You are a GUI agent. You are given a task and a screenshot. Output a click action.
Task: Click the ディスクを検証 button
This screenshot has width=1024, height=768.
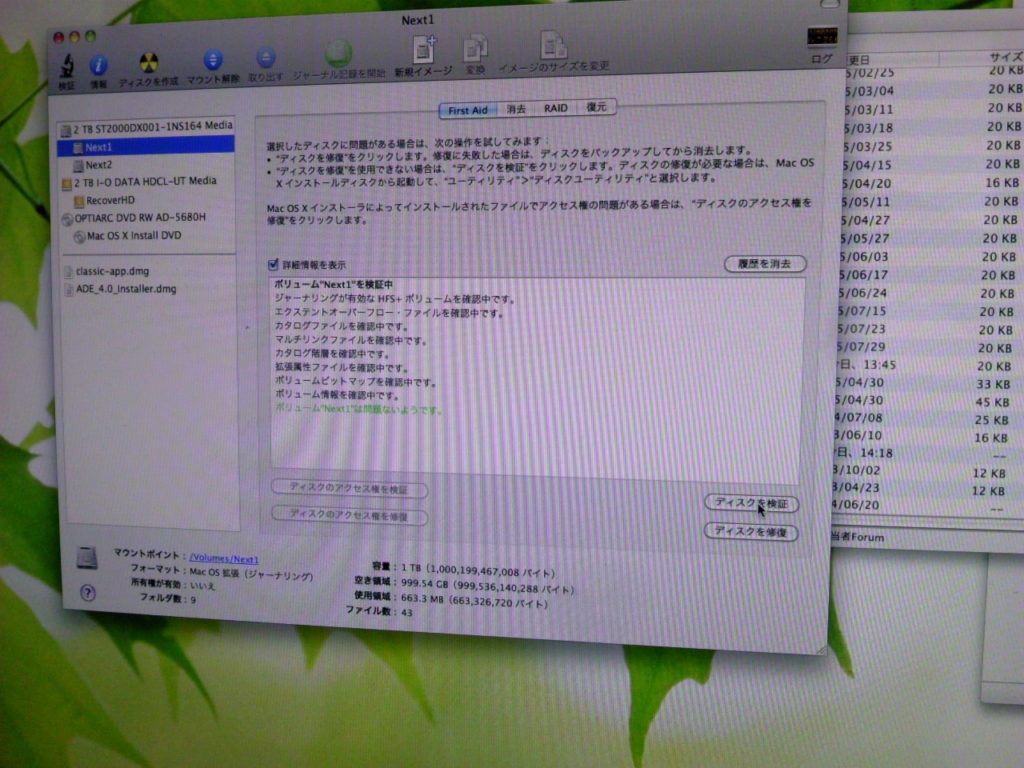click(x=751, y=502)
